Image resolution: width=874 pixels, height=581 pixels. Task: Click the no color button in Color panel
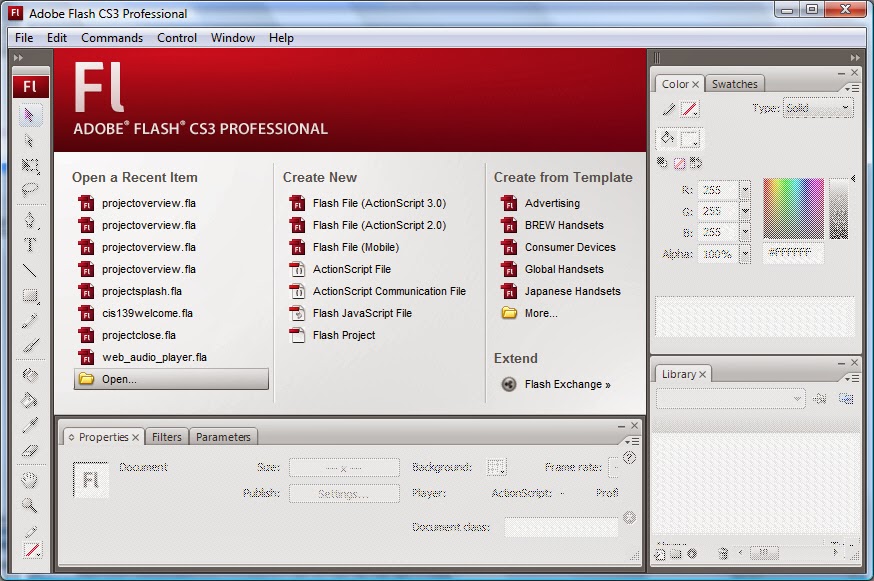[679, 163]
